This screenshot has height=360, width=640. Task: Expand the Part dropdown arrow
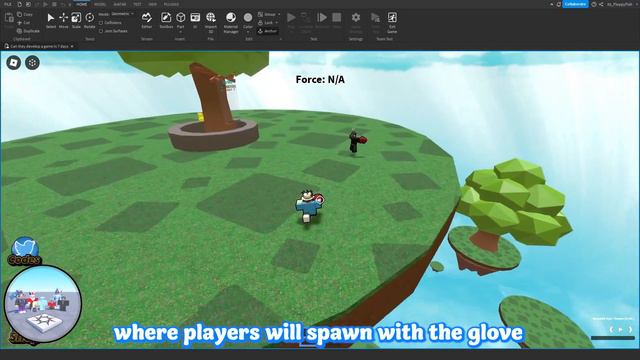pyautogui.click(x=180, y=31)
